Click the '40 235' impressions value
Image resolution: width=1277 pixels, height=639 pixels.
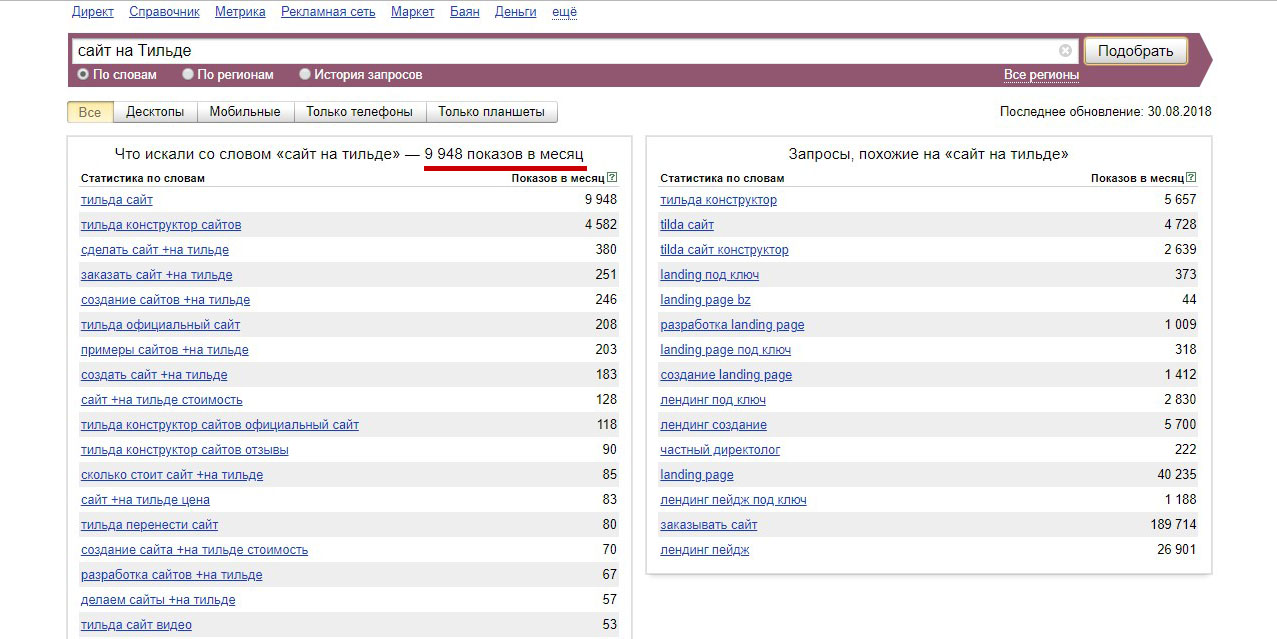(1177, 475)
